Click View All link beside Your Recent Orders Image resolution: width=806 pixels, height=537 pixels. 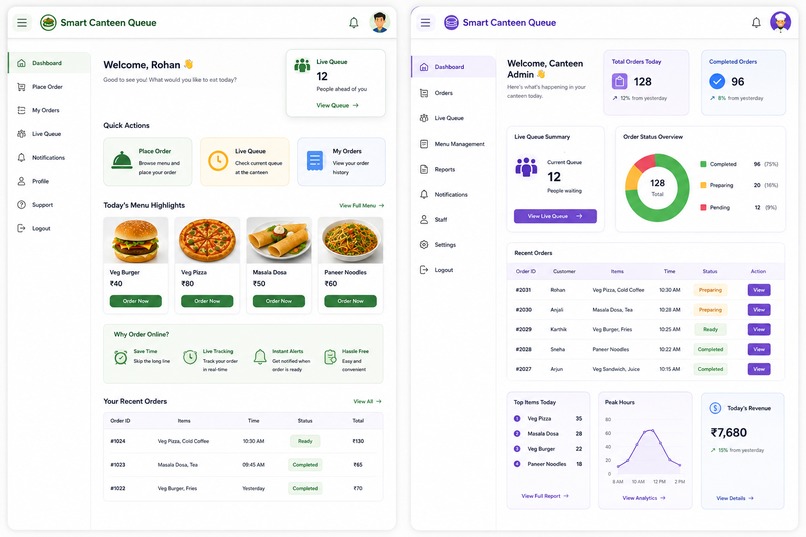pyautogui.click(x=367, y=401)
